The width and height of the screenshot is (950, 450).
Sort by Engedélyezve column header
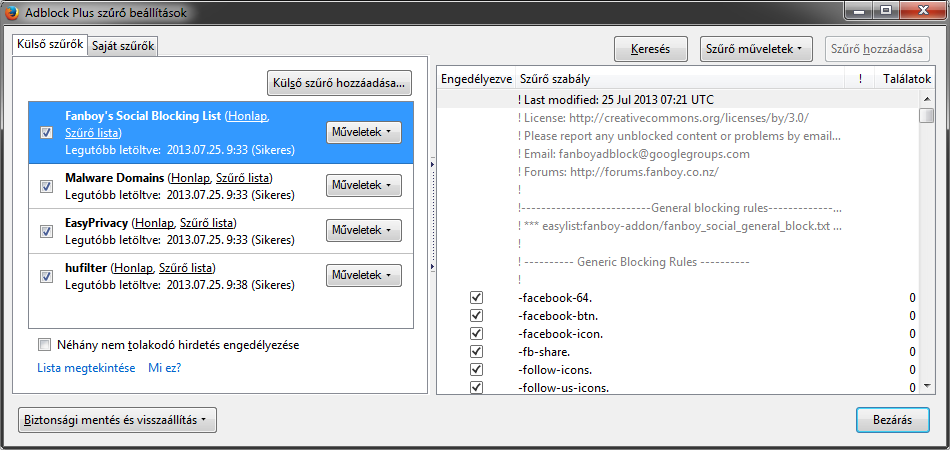pos(476,79)
